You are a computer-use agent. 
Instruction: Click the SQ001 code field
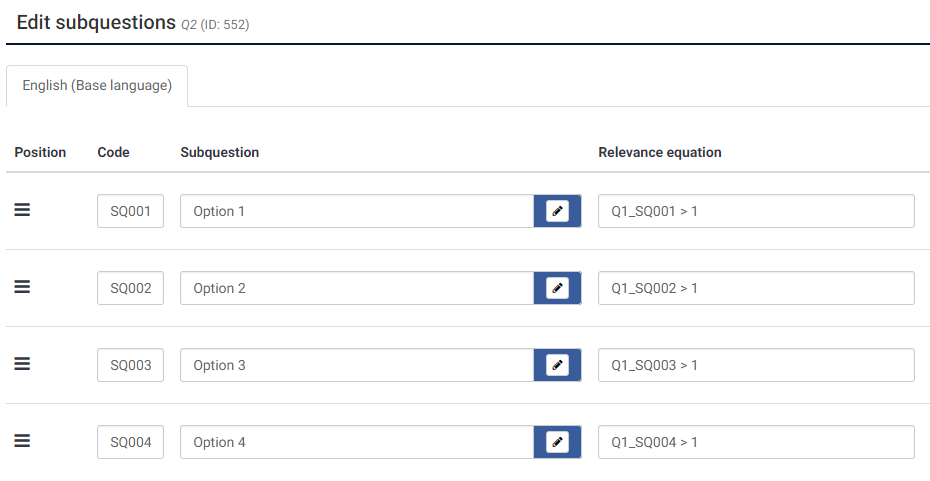coord(130,211)
